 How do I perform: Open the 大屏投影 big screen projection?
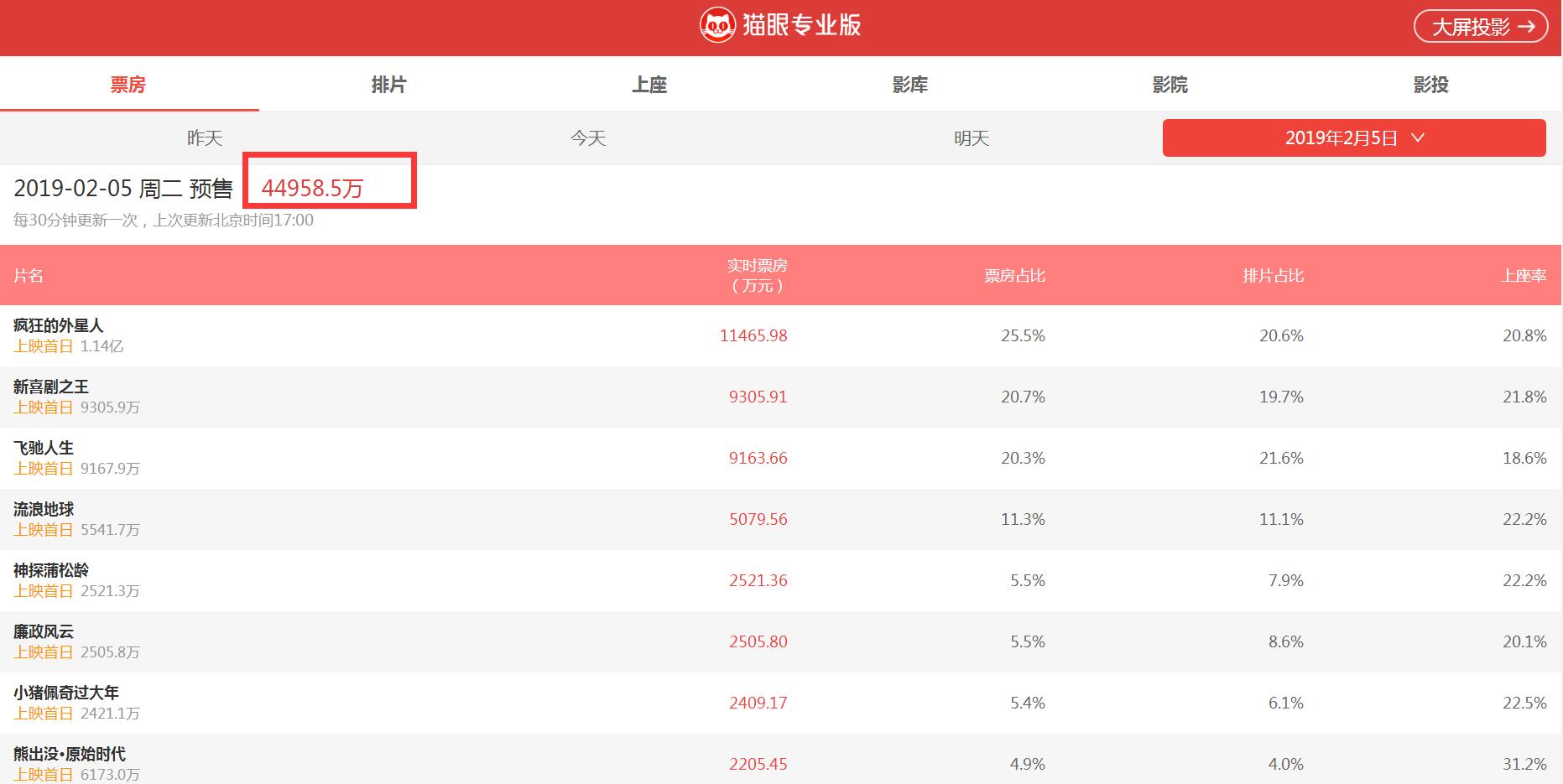[1480, 27]
